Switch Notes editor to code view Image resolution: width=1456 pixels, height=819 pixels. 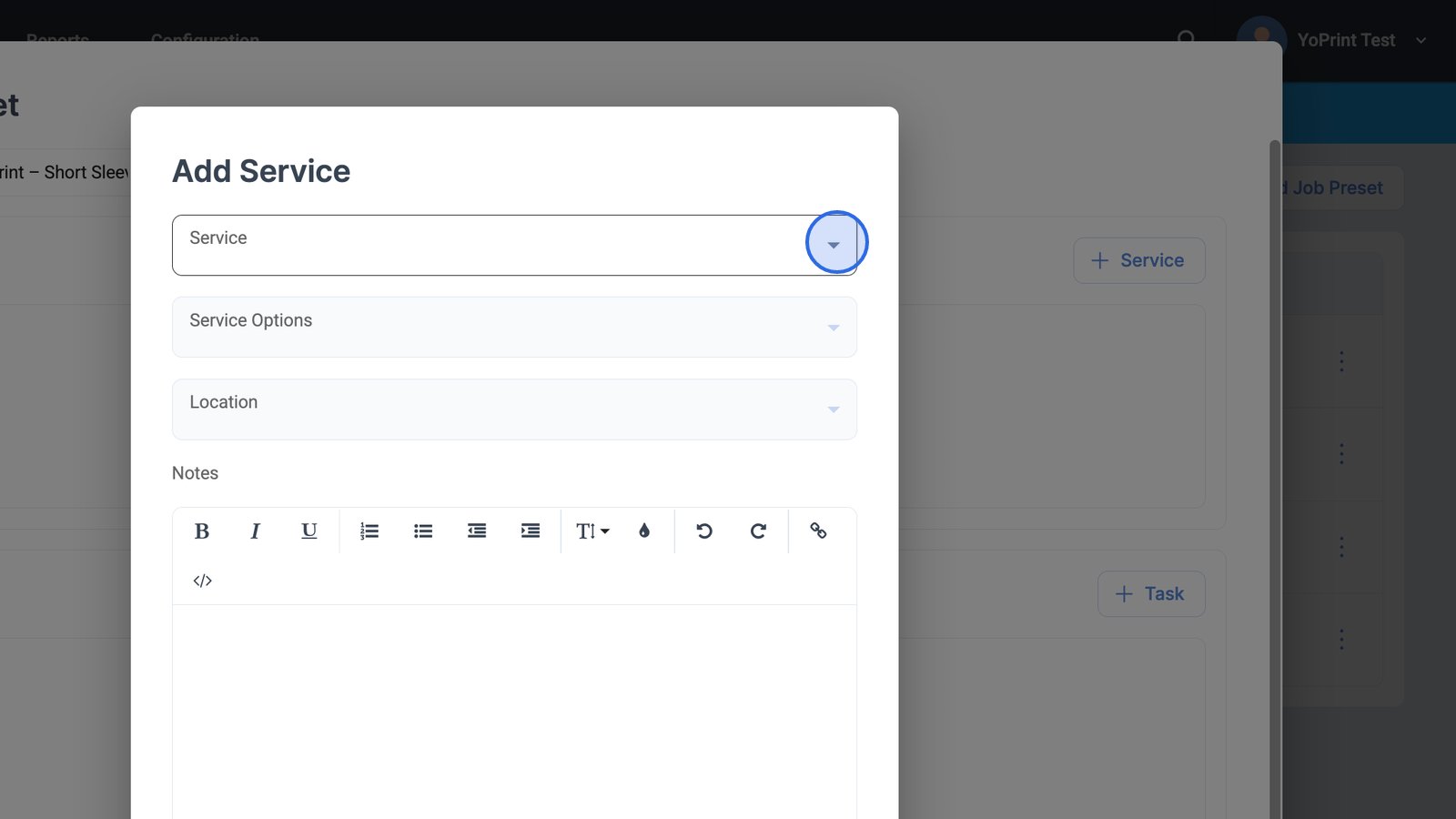(202, 581)
